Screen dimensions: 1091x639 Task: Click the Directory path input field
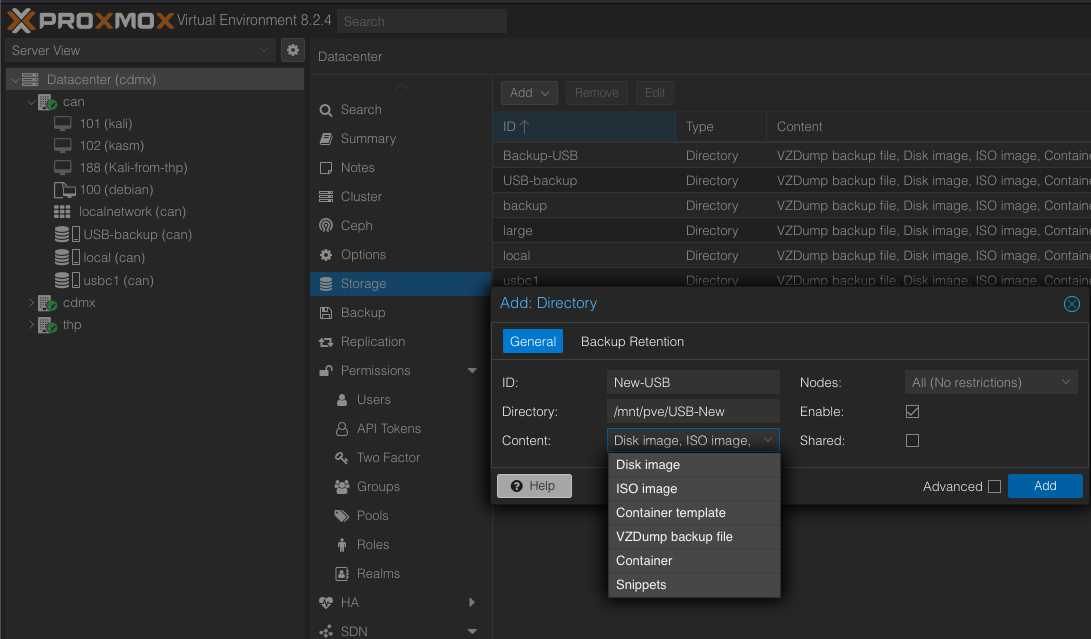click(692, 411)
